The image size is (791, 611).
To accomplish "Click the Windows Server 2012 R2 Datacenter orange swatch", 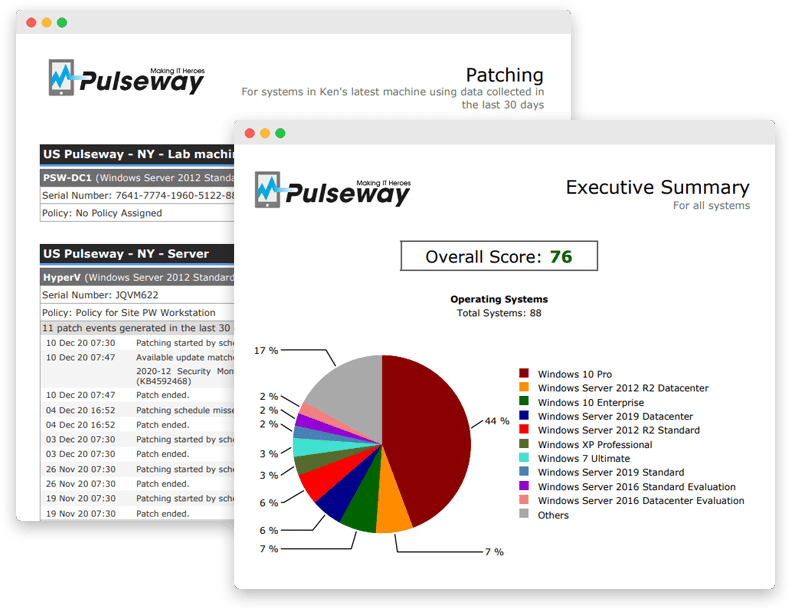I will [x=524, y=387].
